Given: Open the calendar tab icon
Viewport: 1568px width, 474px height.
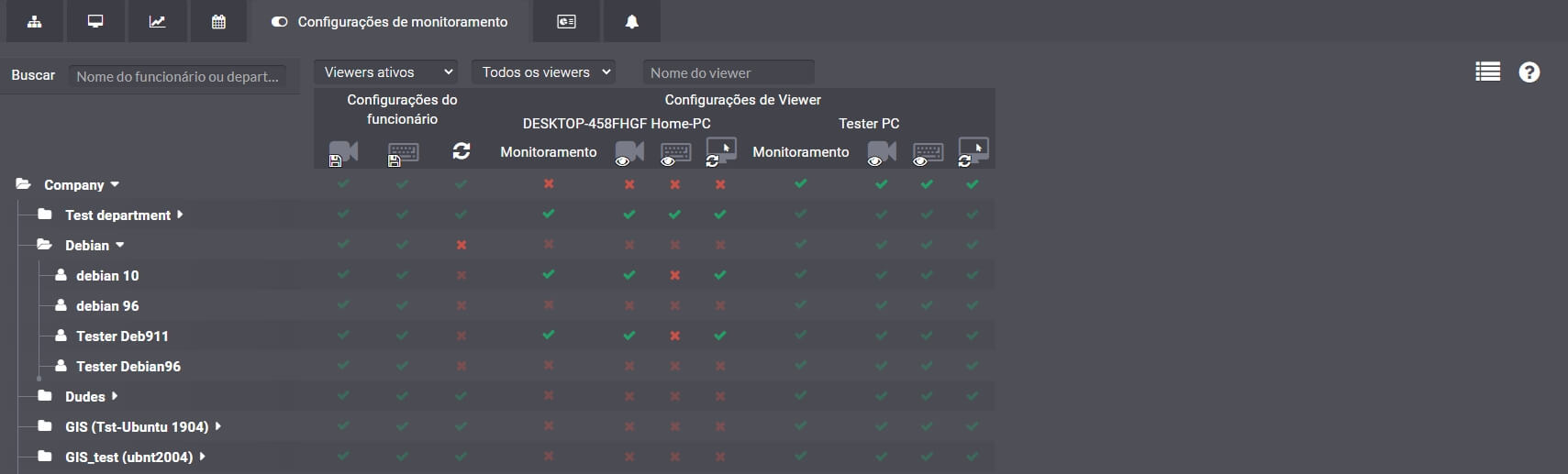Looking at the screenshot, I should (x=218, y=21).
